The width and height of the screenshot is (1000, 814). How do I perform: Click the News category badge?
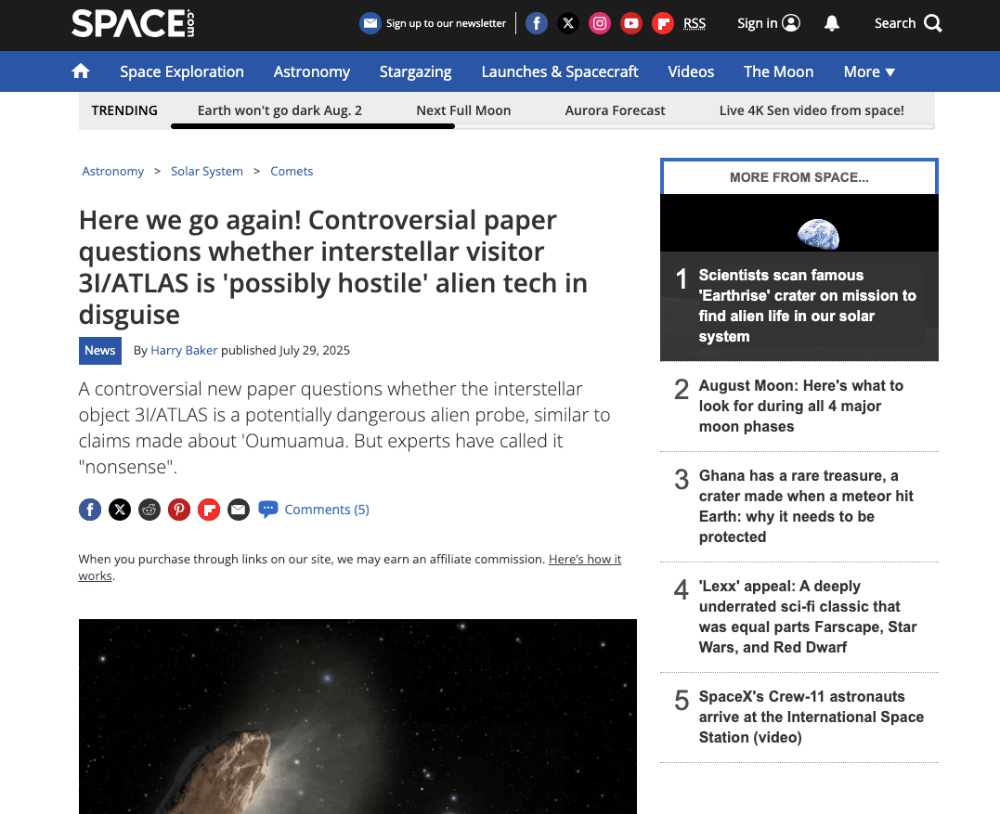point(100,350)
